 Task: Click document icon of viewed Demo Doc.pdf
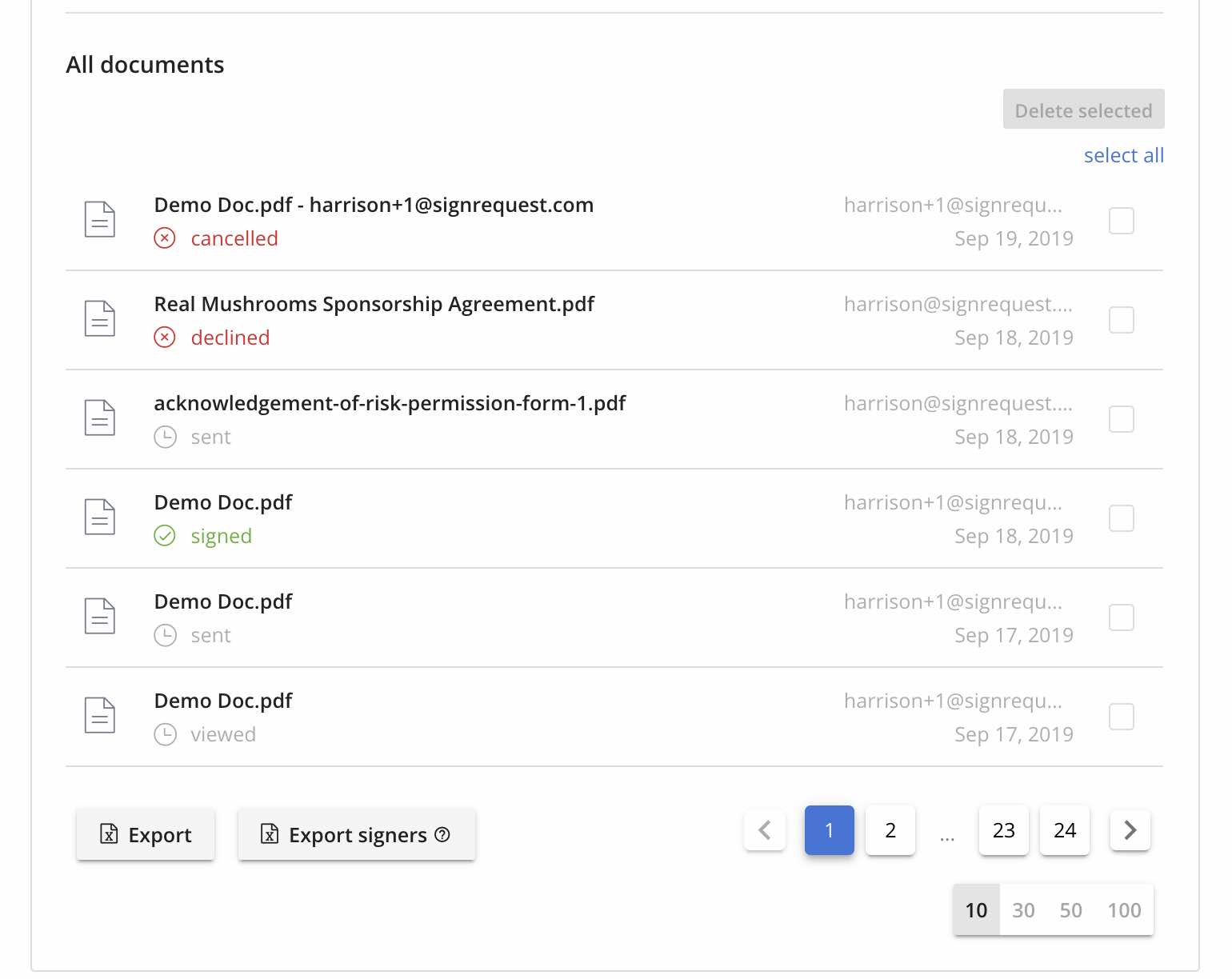[100, 715]
